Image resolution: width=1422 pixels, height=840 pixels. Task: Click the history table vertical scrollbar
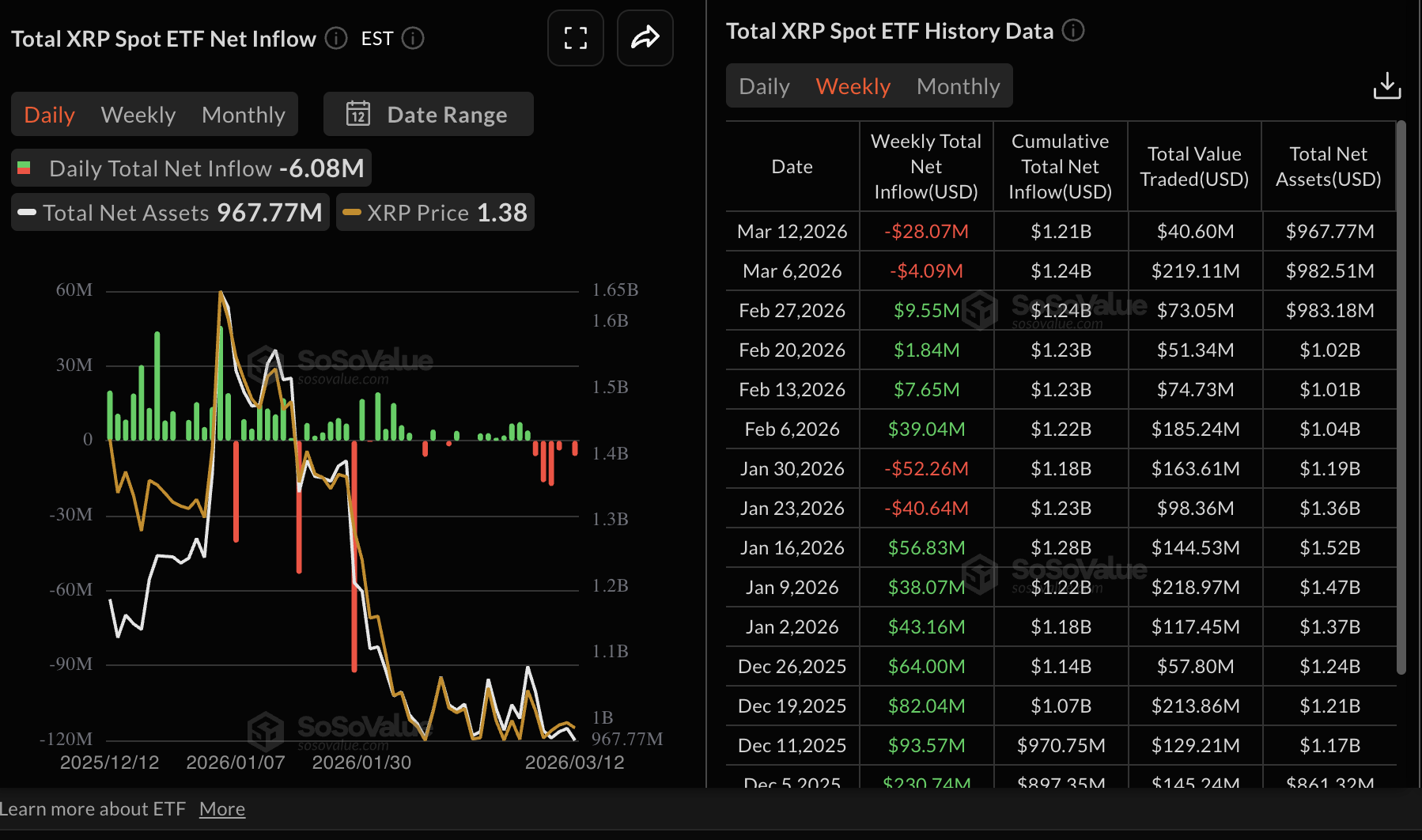point(1401,395)
